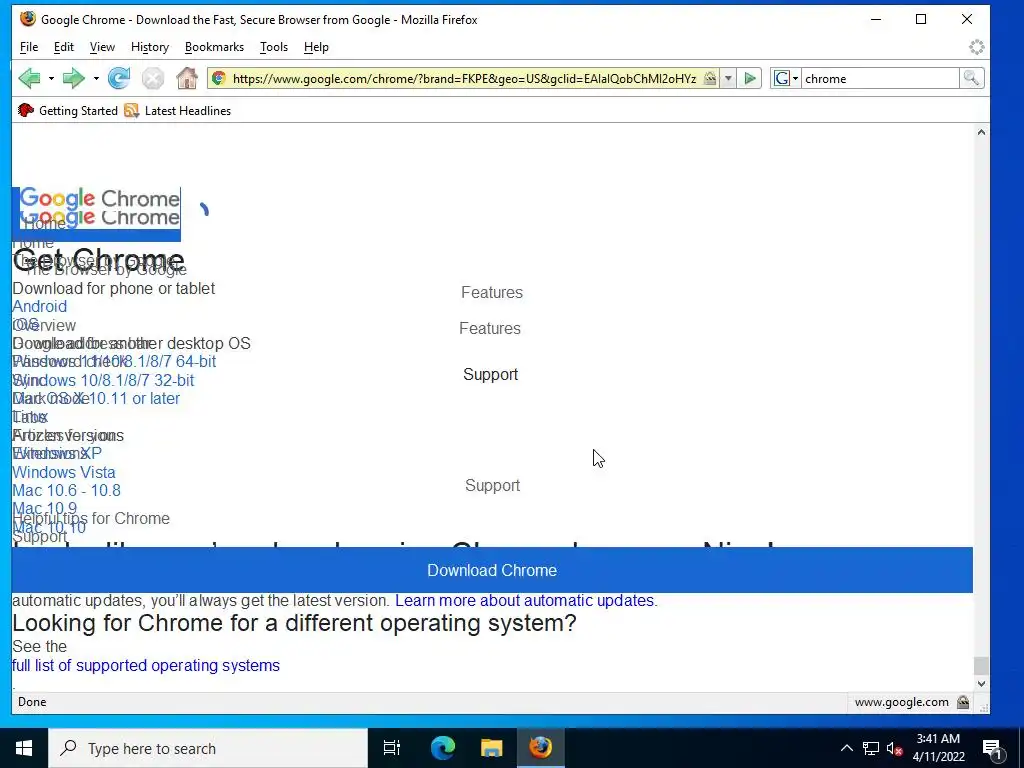Viewport: 1024px width, 768px height.
Task: Open the notification center icon
Action: 993,748
